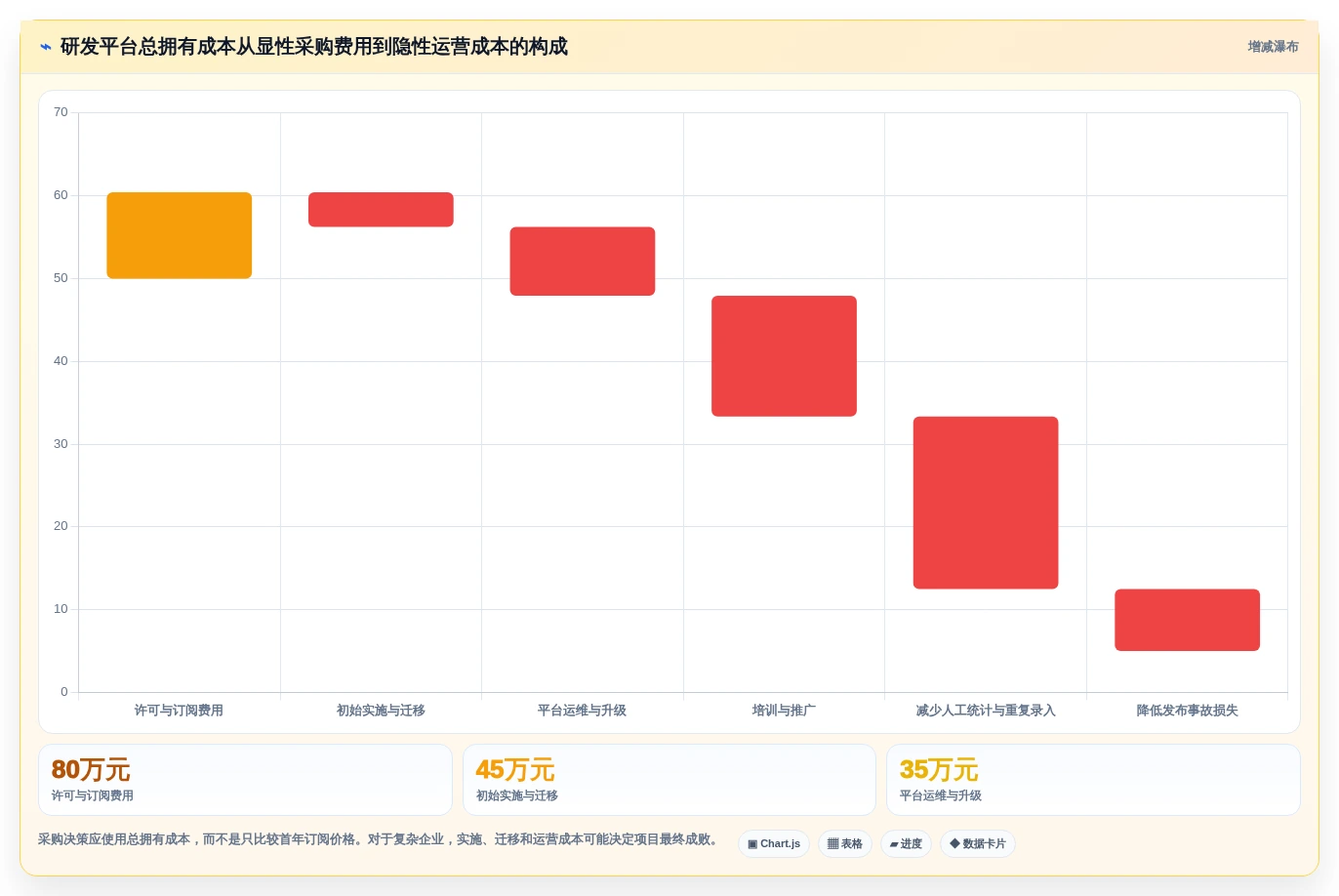
Task: Click the 数据卡片 tag chip
Action: [x=978, y=843]
